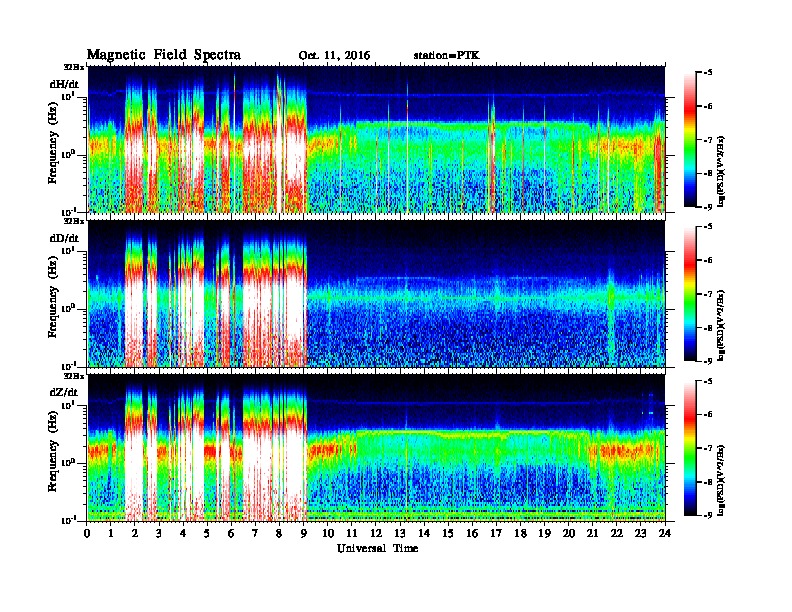The image size is (792, 612).
Task: Click the color bar beside the dZ/dt panel
Action: click(x=690, y=448)
